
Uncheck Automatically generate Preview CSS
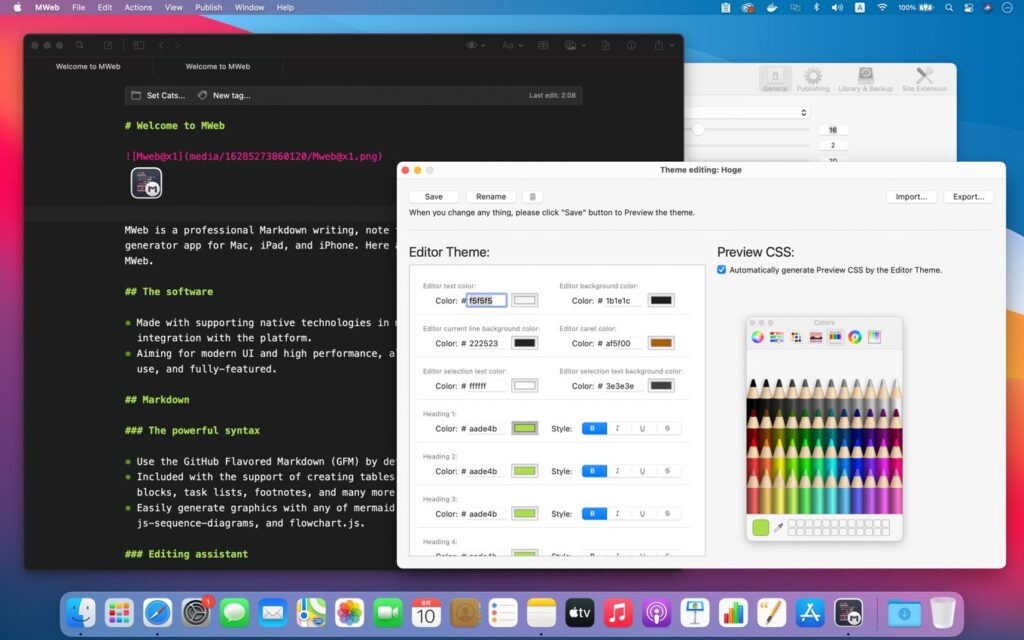click(x=721, y=269)
